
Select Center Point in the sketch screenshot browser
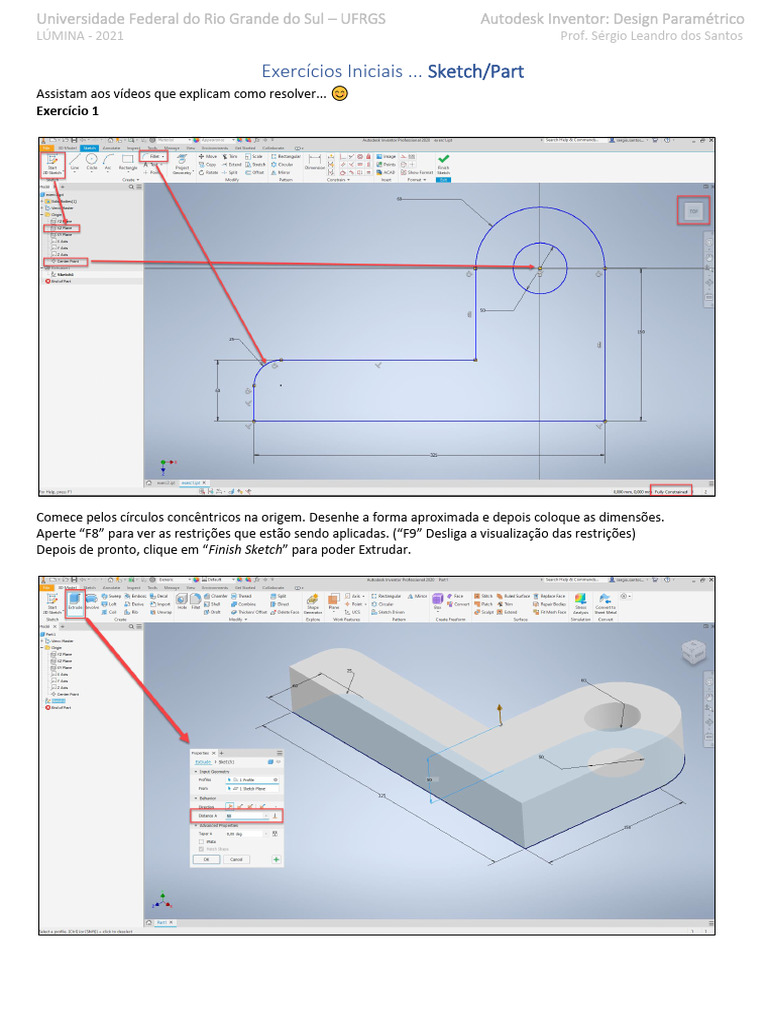[65, 261]
